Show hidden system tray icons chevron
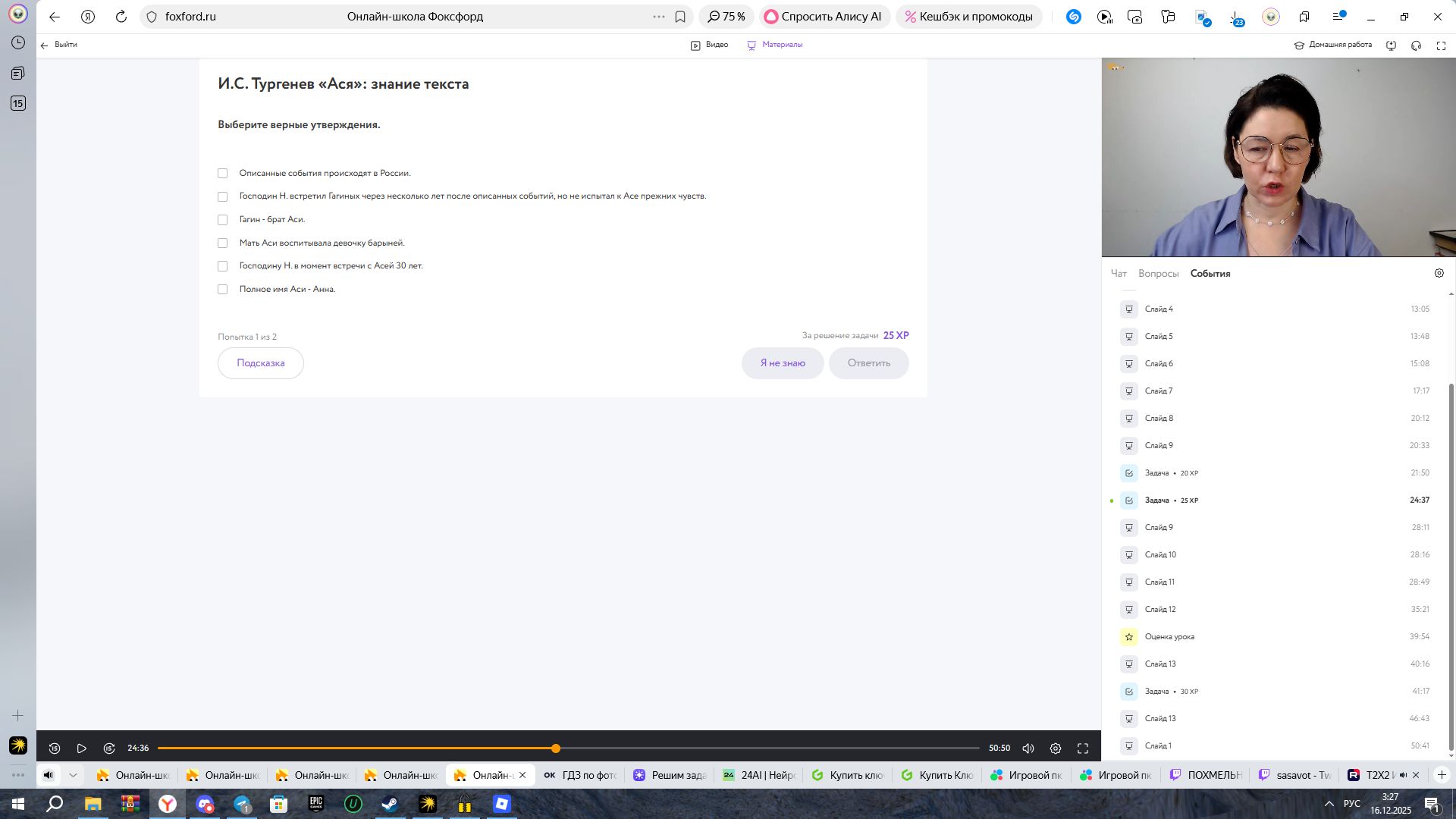 pos(1329,804)
